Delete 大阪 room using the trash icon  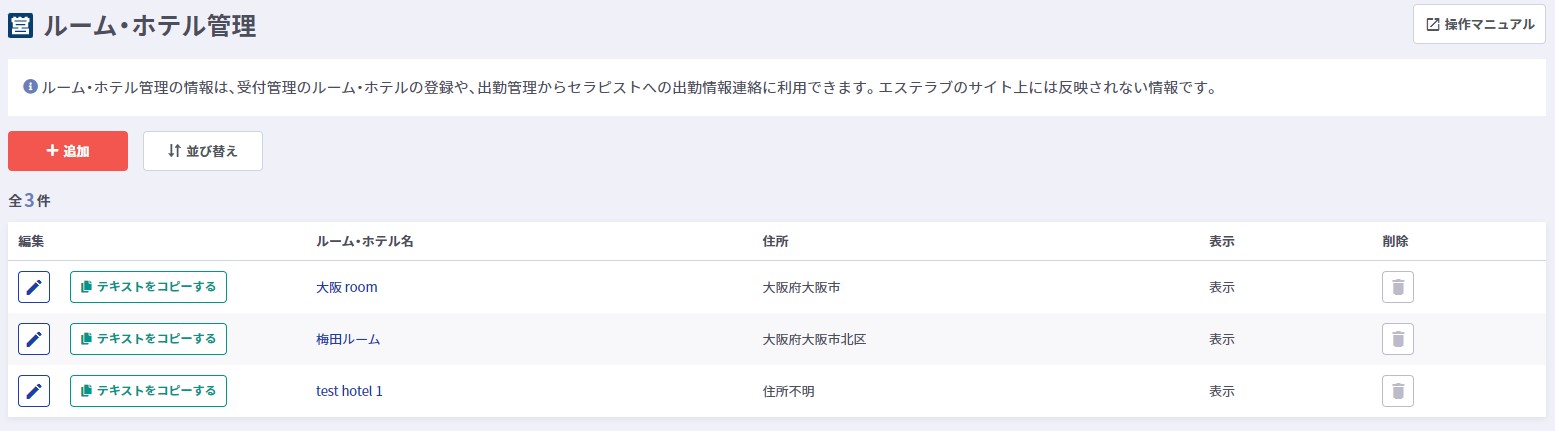click(x=1397, y=287)
